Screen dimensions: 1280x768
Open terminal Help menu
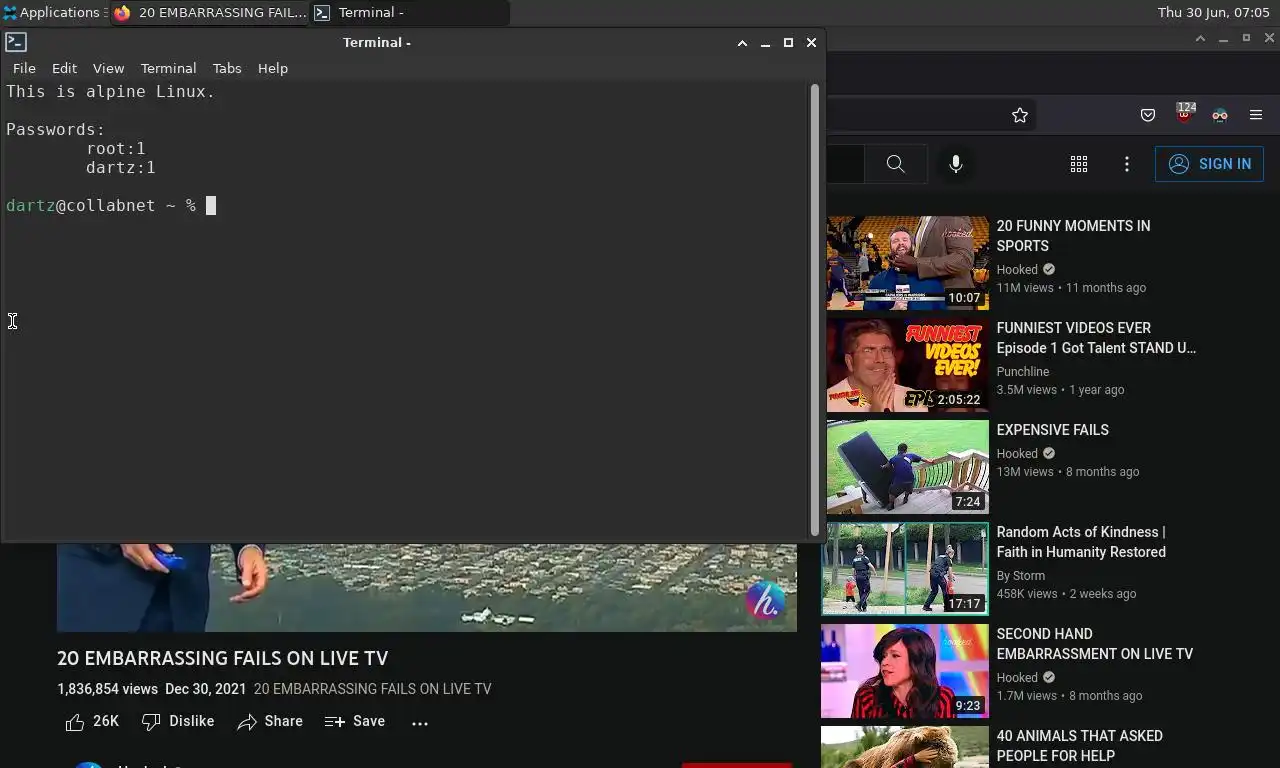tap(273, 68)
